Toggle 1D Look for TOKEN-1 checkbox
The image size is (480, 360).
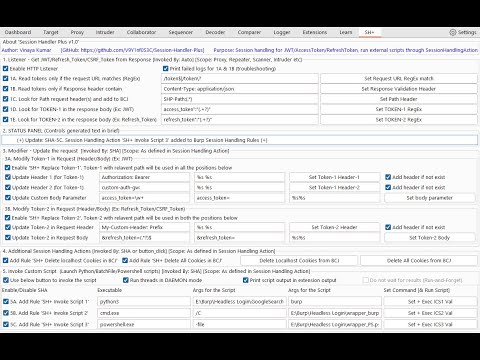[5, 109]
